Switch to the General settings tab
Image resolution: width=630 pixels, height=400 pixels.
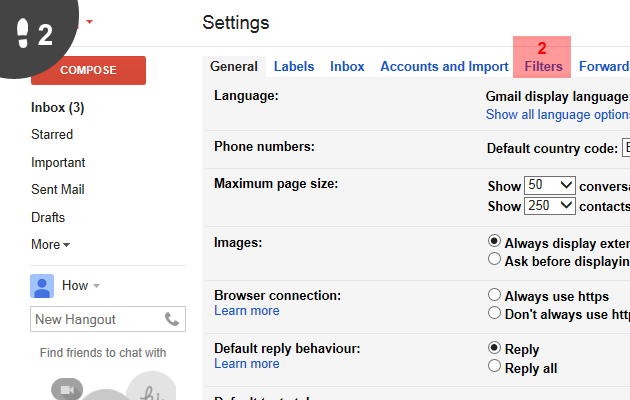point(234,66)
